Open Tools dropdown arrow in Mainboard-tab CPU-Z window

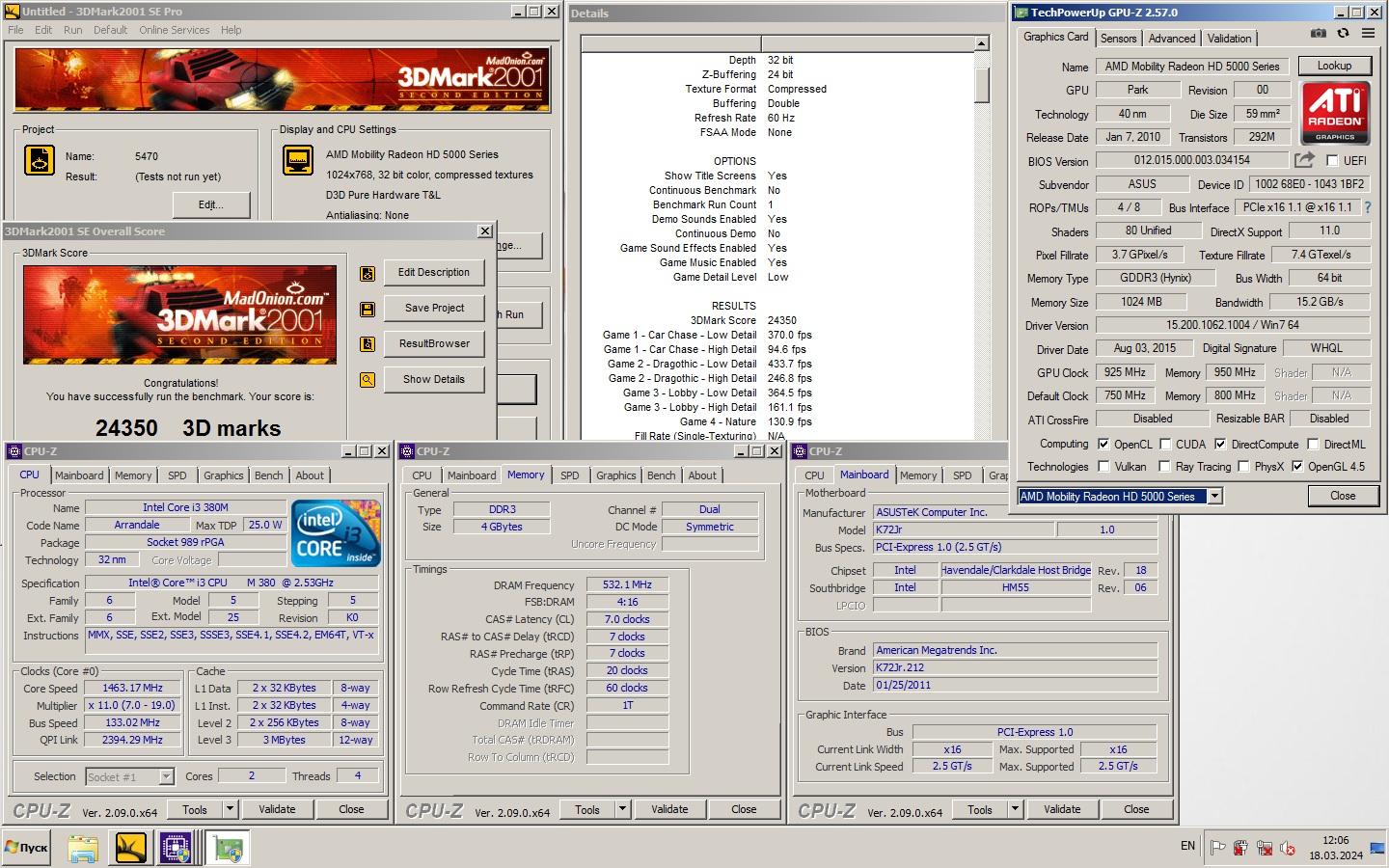point(1015,809)
